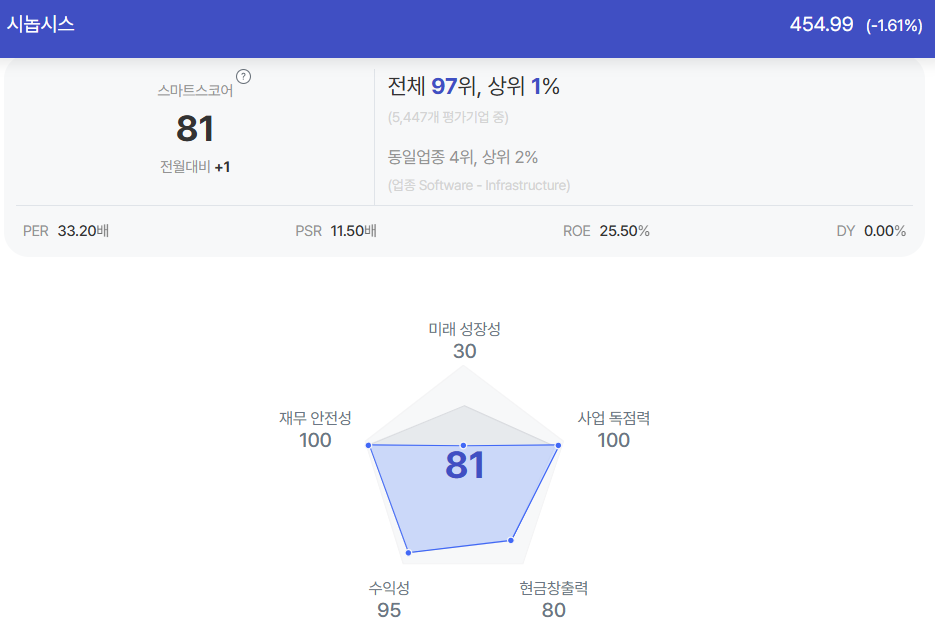
Task: Click the 업종 Software - Infrastructure label
Action: [x=479, y=185]
